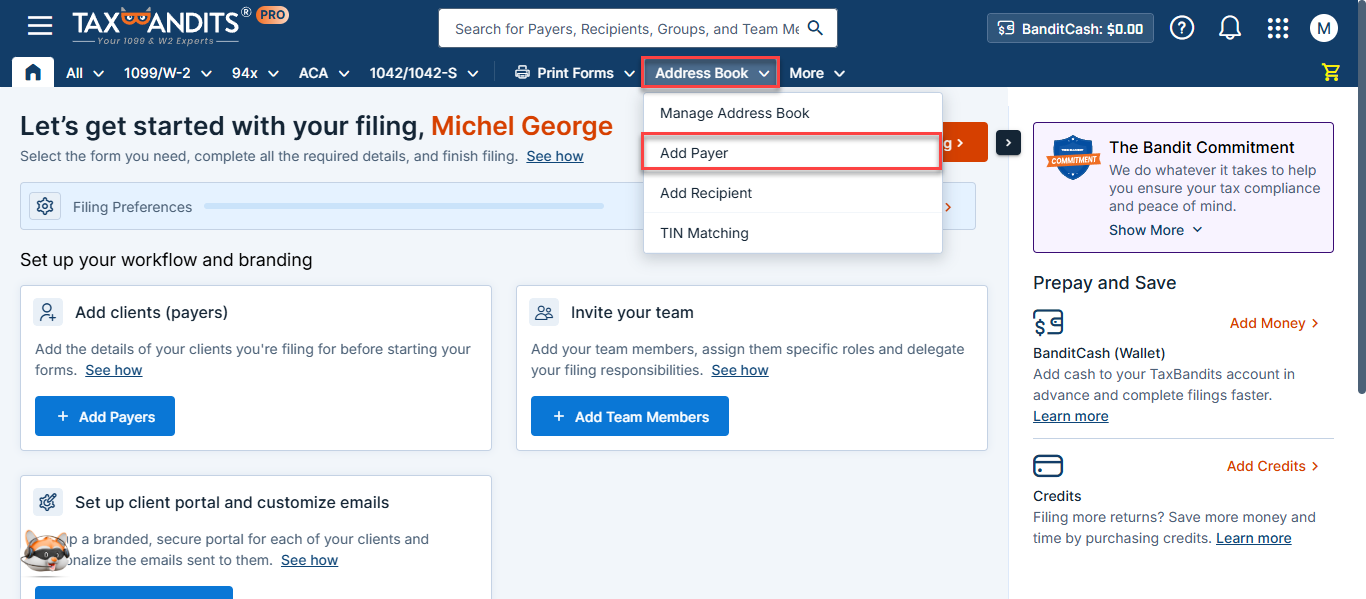The width and height of the screenshot is (1366, 599).
Task: Go to the home icon tab
Action: tap(33, 72)
